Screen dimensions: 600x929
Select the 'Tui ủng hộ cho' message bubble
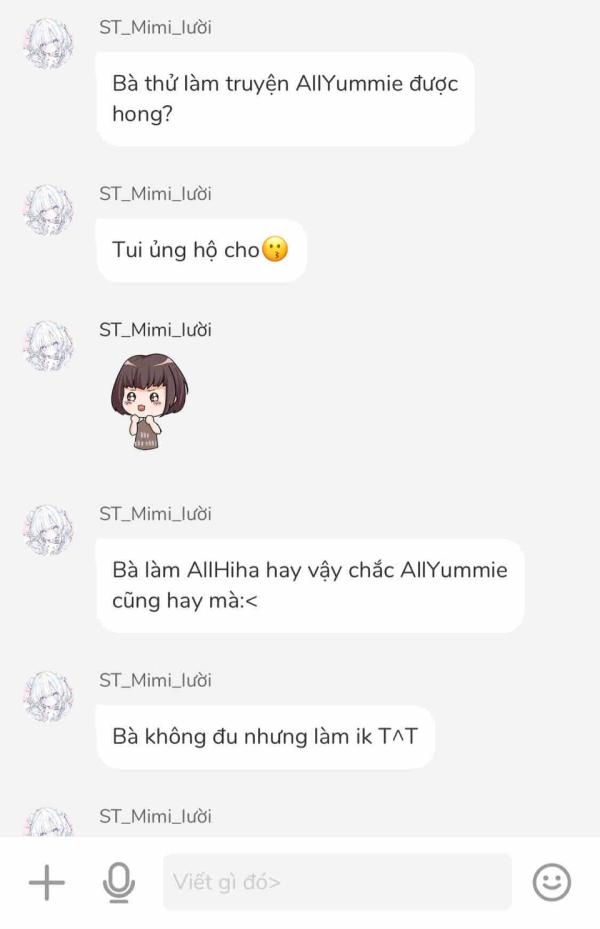point(201,250)
